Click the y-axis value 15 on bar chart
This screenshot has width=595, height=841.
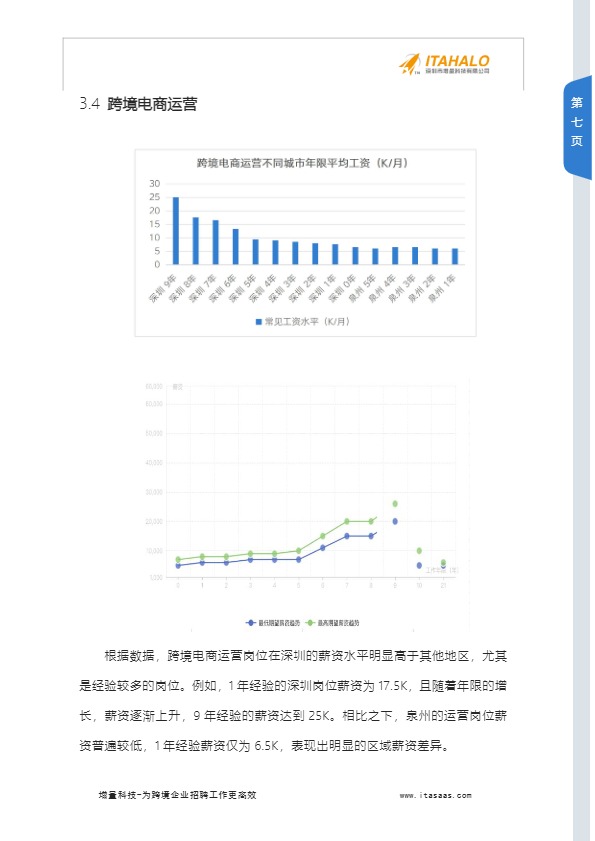[x=155, y=224]
